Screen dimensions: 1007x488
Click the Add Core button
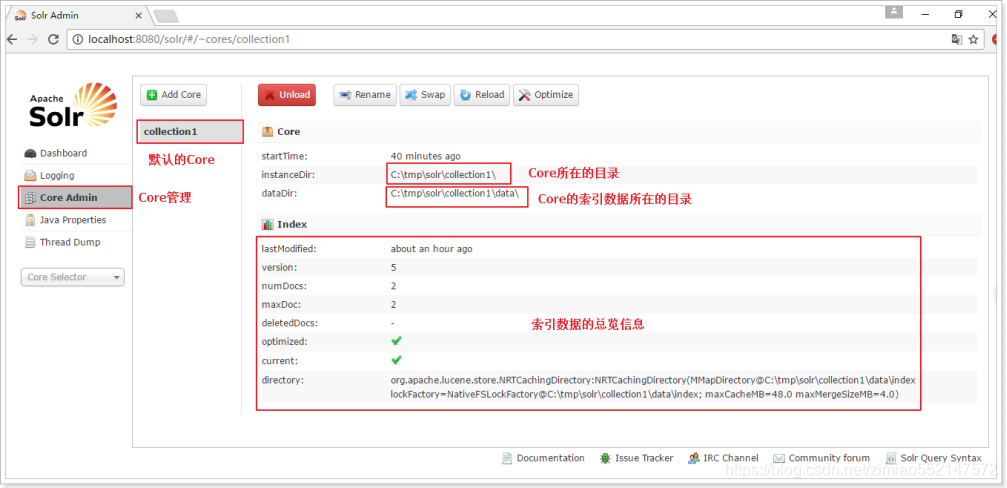(174, 95)
